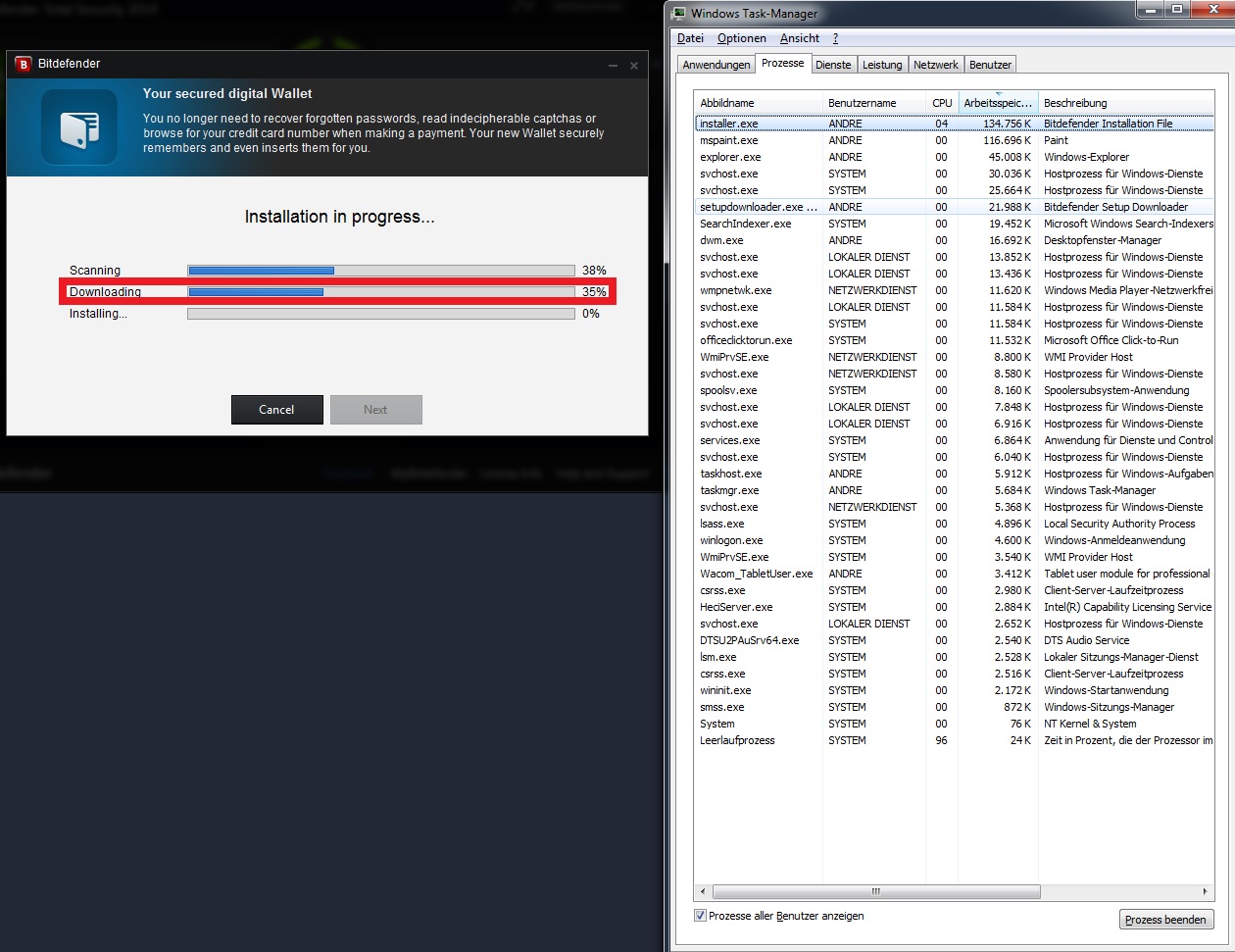Viewport: 1235px width, 952px height.
Task: Click the 134.756 K memory value
Action: [1007, 124]
